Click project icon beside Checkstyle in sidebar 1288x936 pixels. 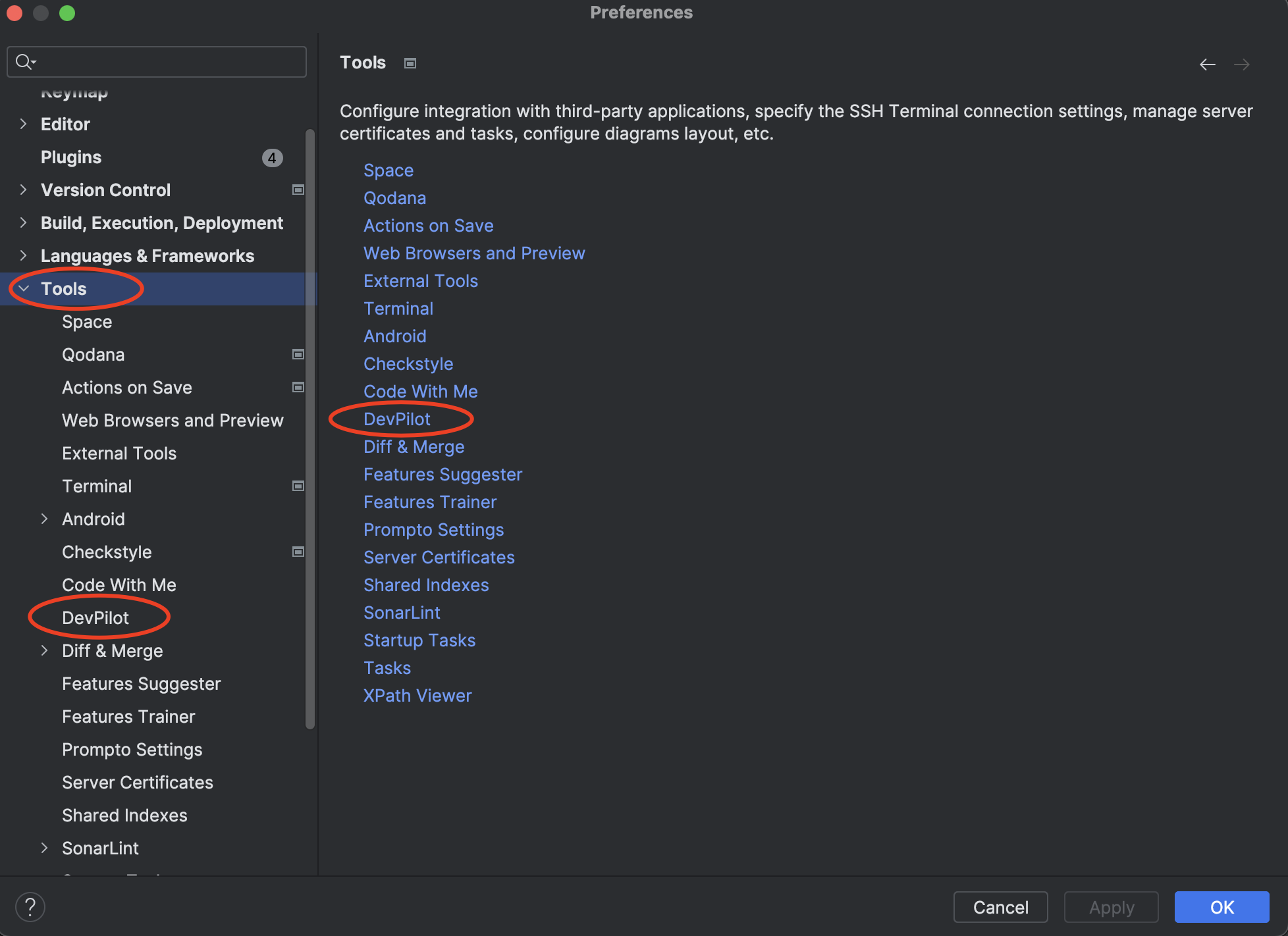(x=298, y=552)
